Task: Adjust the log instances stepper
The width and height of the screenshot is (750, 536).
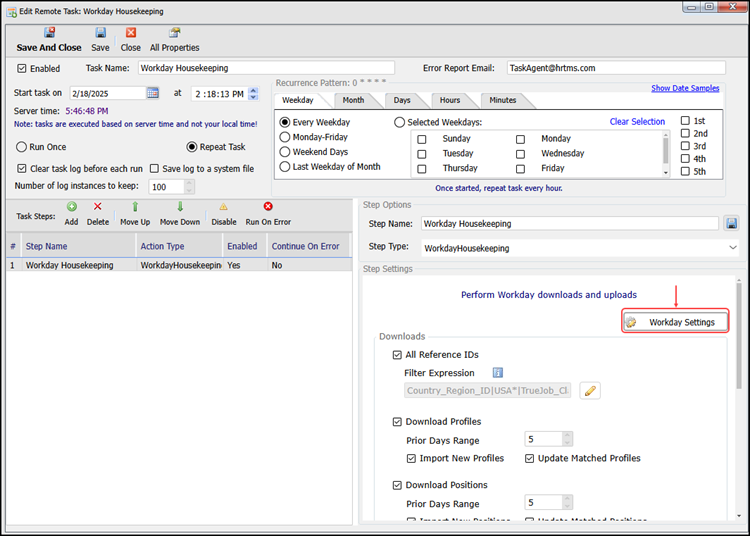Action: click(189, 186)
